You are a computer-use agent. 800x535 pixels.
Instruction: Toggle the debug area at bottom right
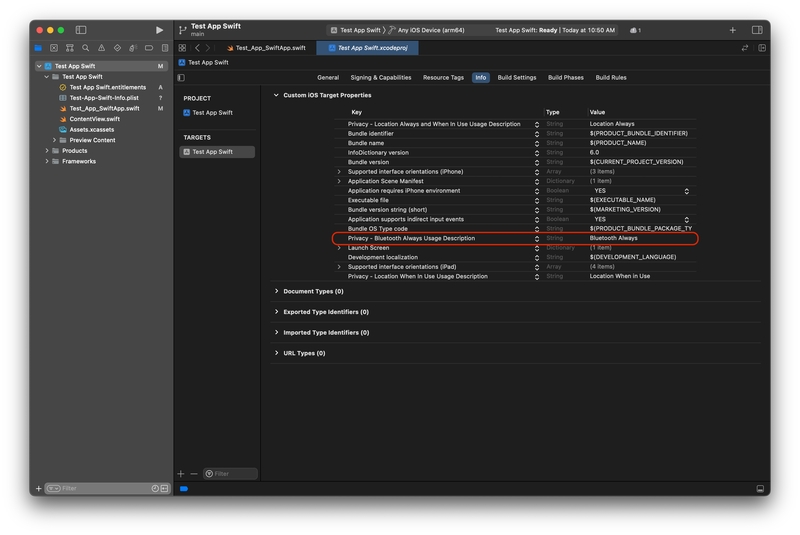pos(760,489)
